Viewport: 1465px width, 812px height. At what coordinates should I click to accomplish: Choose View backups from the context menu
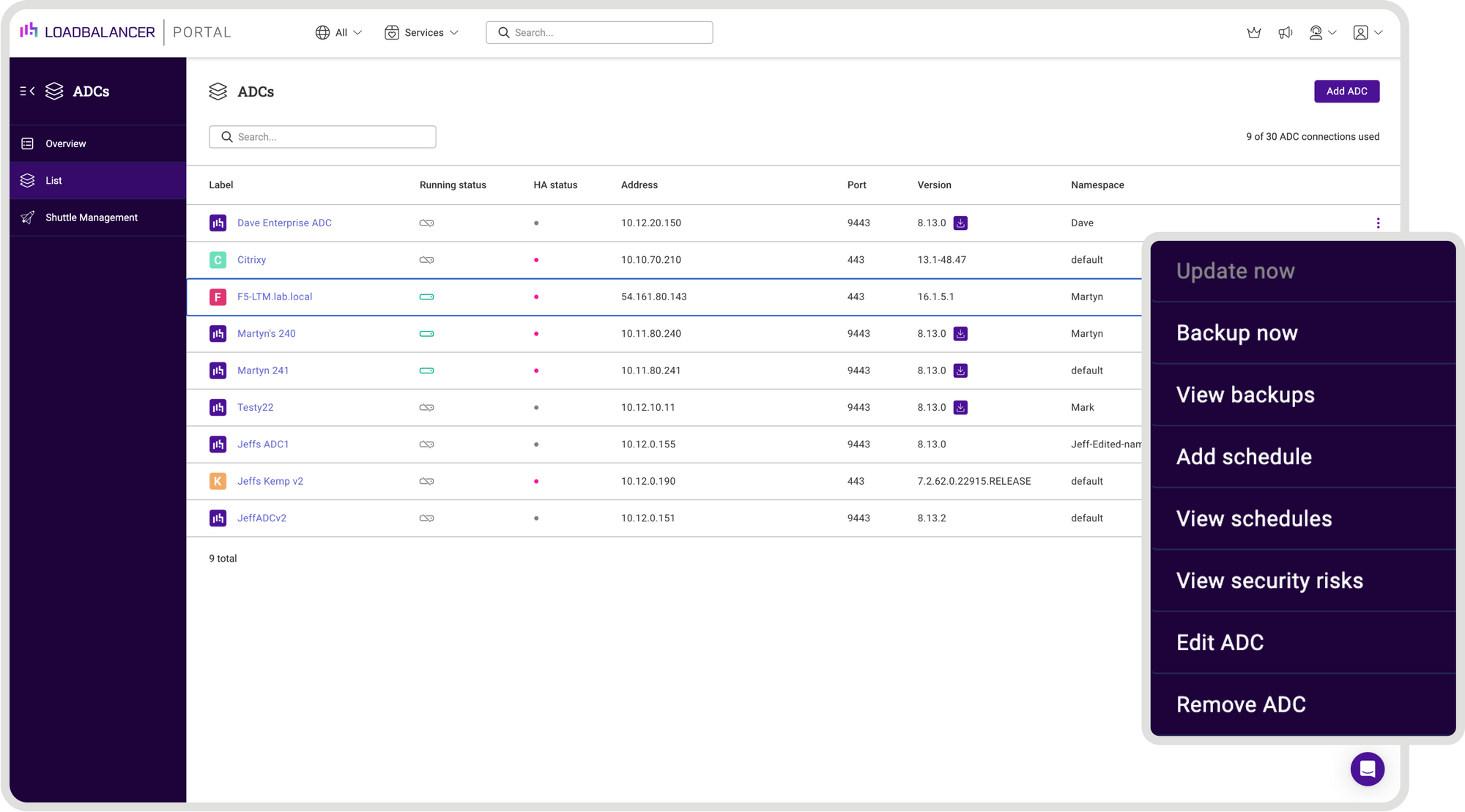click(x=1302, y=395)
